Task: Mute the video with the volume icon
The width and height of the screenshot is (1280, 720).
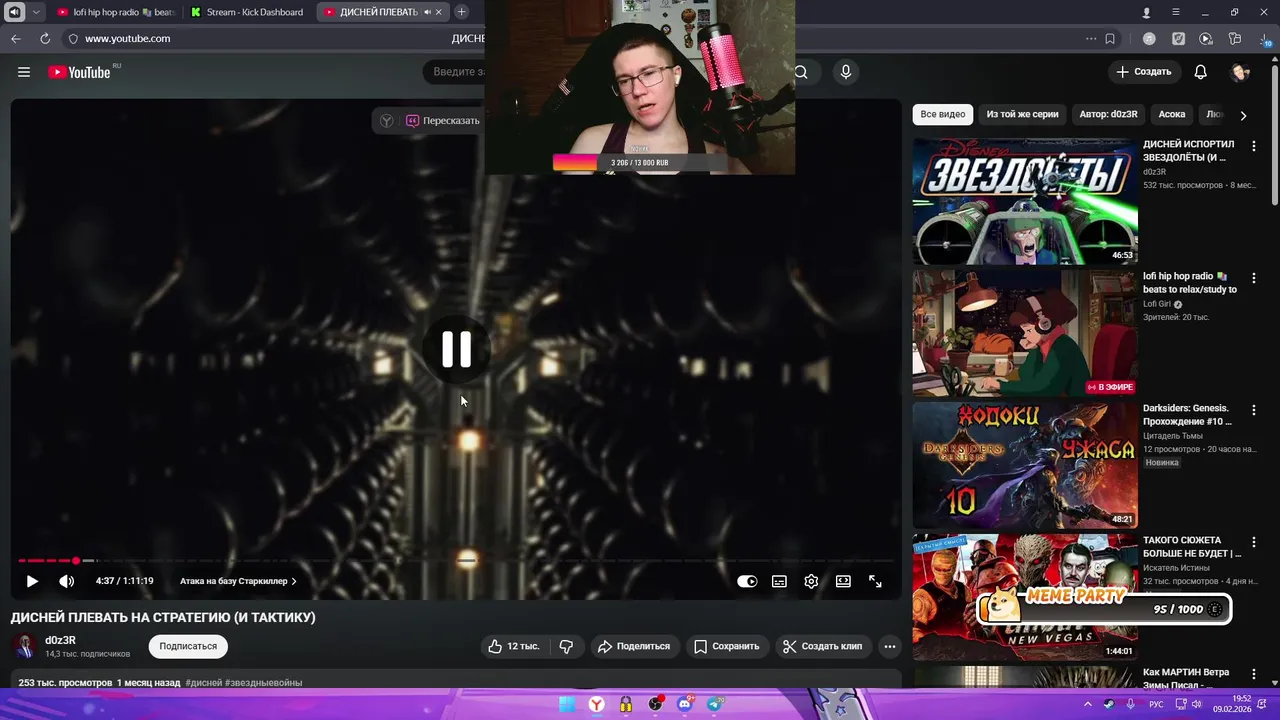Action: click(66, 581)
